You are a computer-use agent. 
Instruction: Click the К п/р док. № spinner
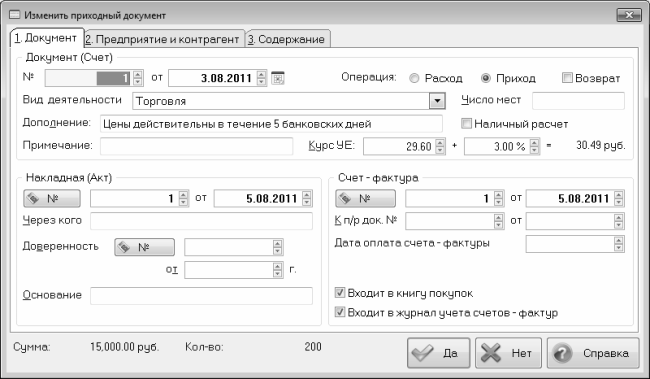[499, 221]
